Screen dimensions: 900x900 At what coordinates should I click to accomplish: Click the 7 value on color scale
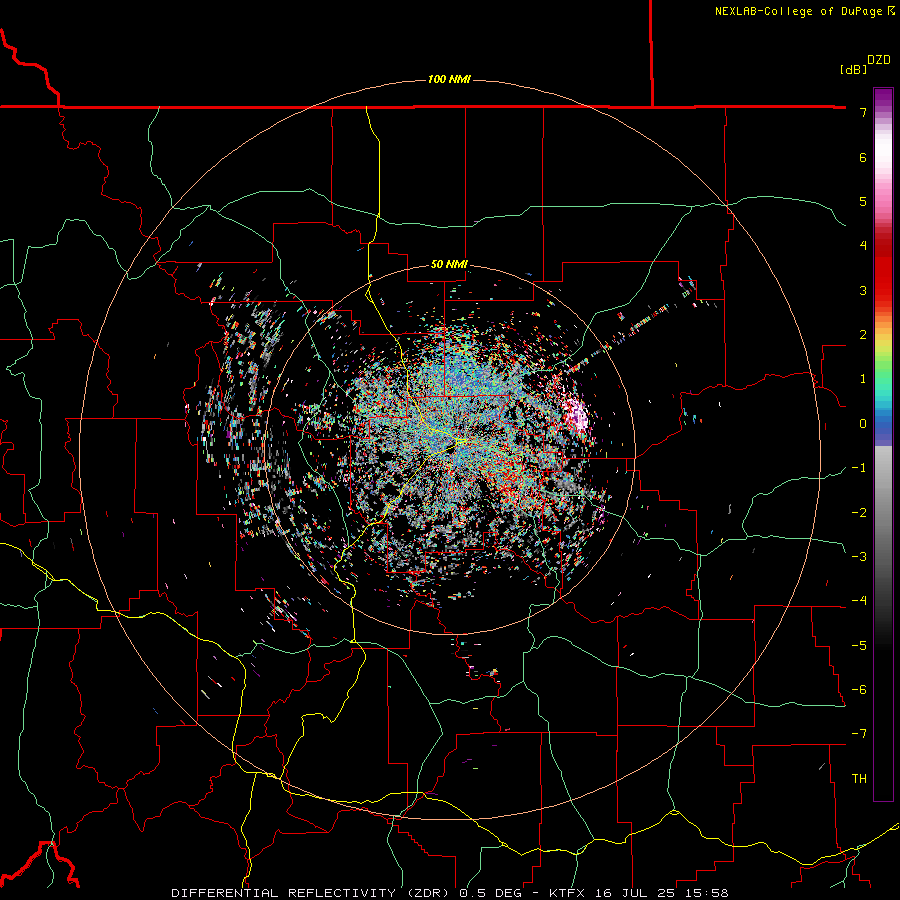[863, 112]
